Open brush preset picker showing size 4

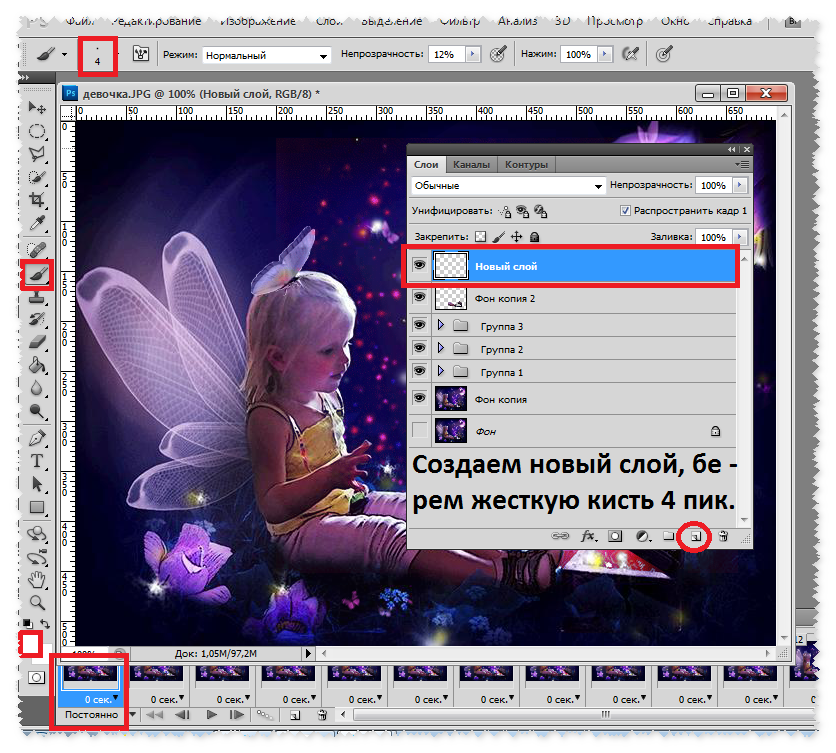(x=98, y=55)
